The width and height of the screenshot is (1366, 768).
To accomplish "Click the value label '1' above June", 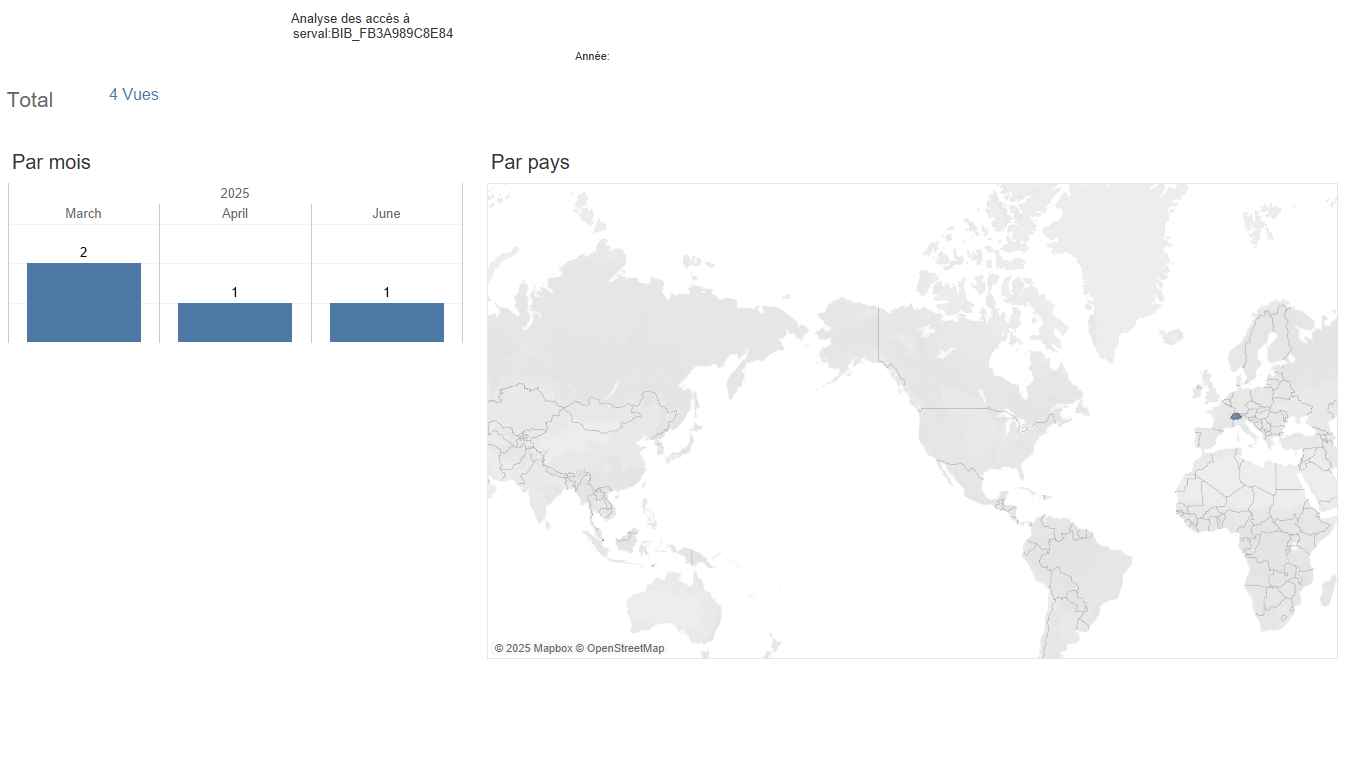I will click(386, 292).
